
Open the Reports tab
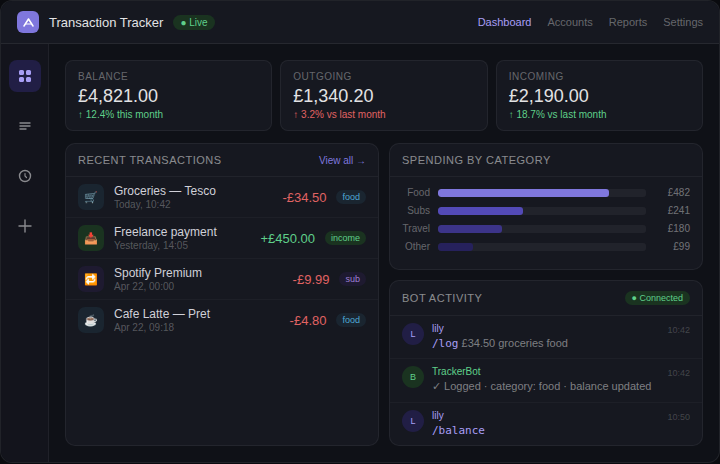(628, 22)
